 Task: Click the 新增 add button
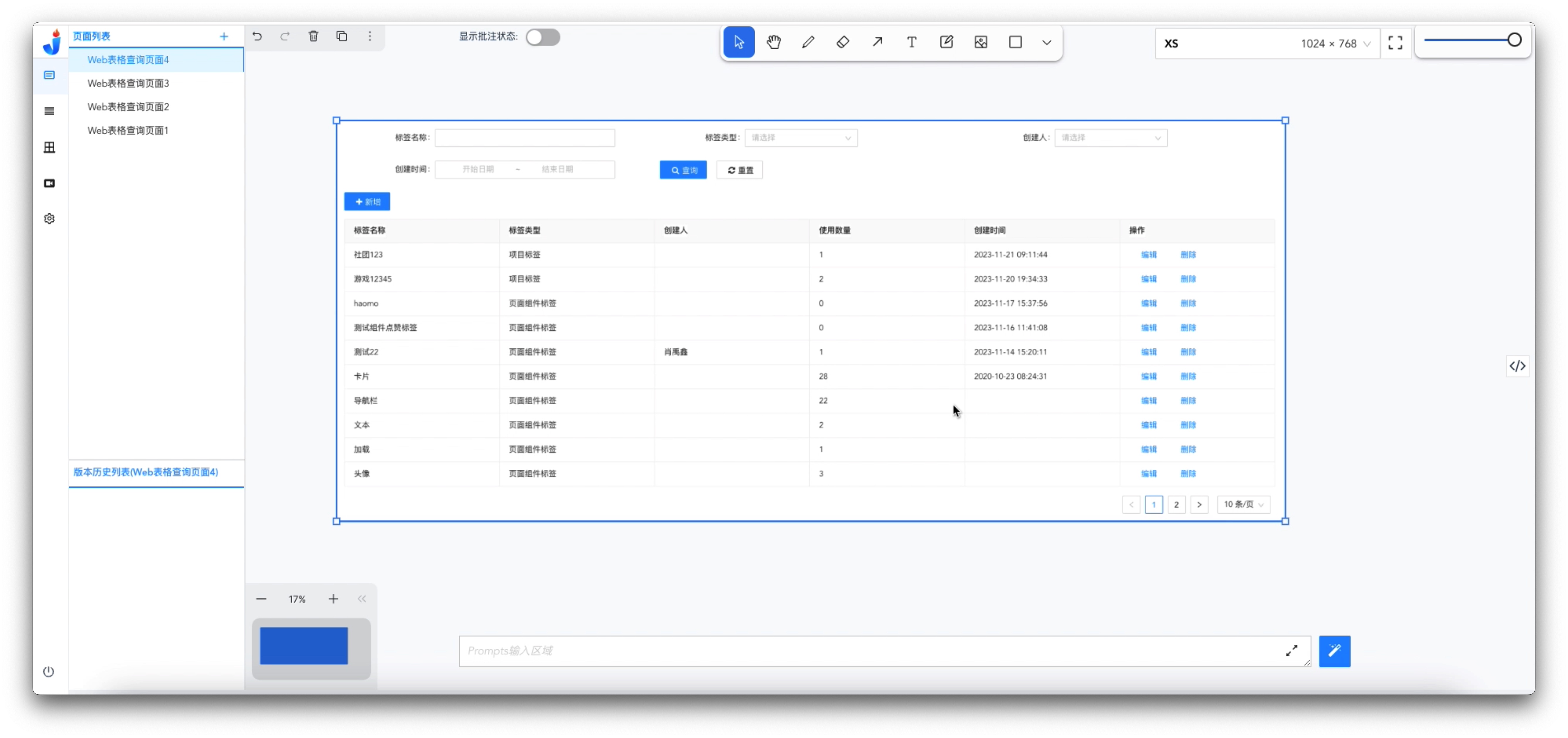tap(367, 202)
